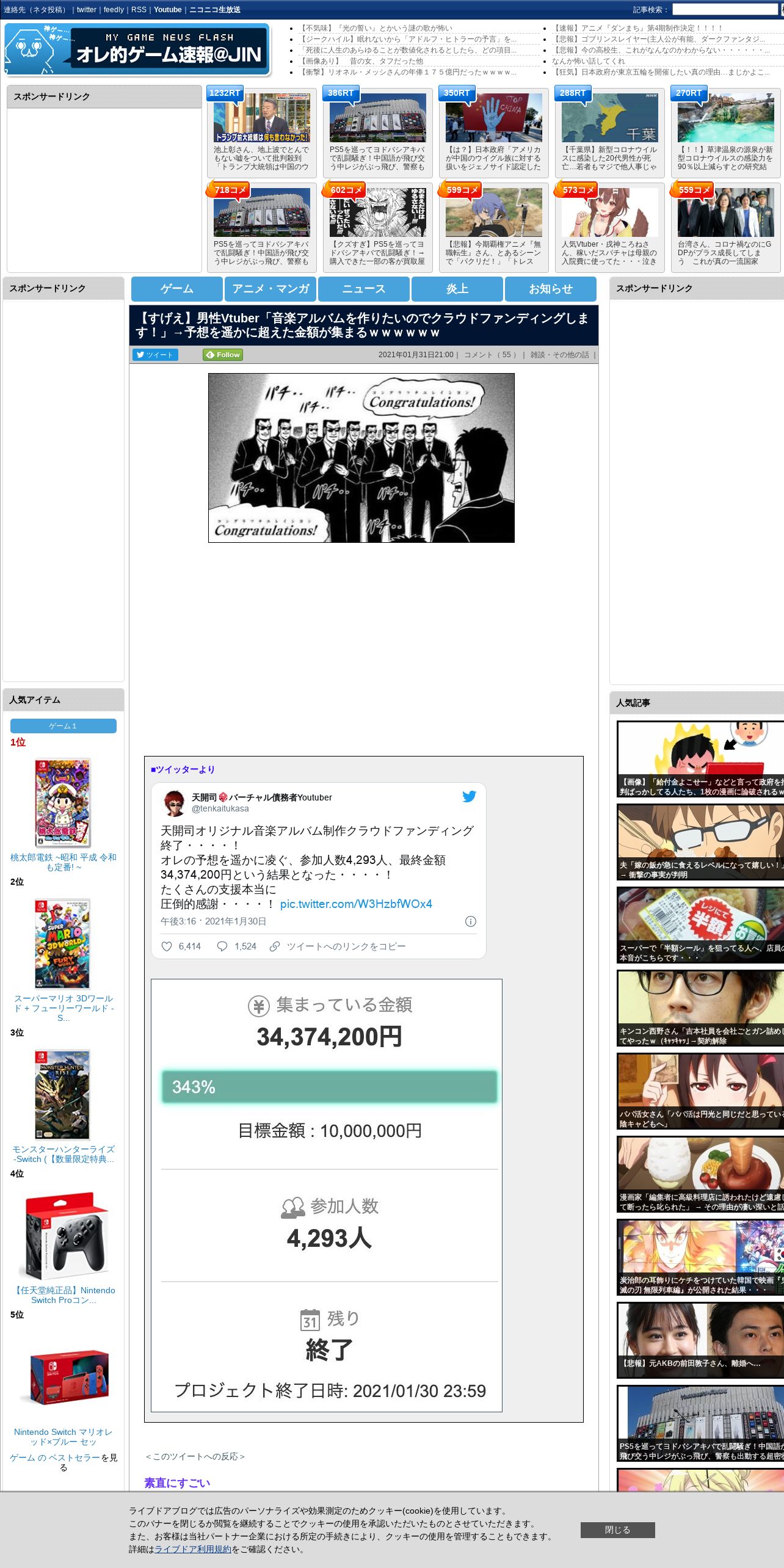Click the コメント（55）link under title
784x1568 pixels.
coord(492,355)
